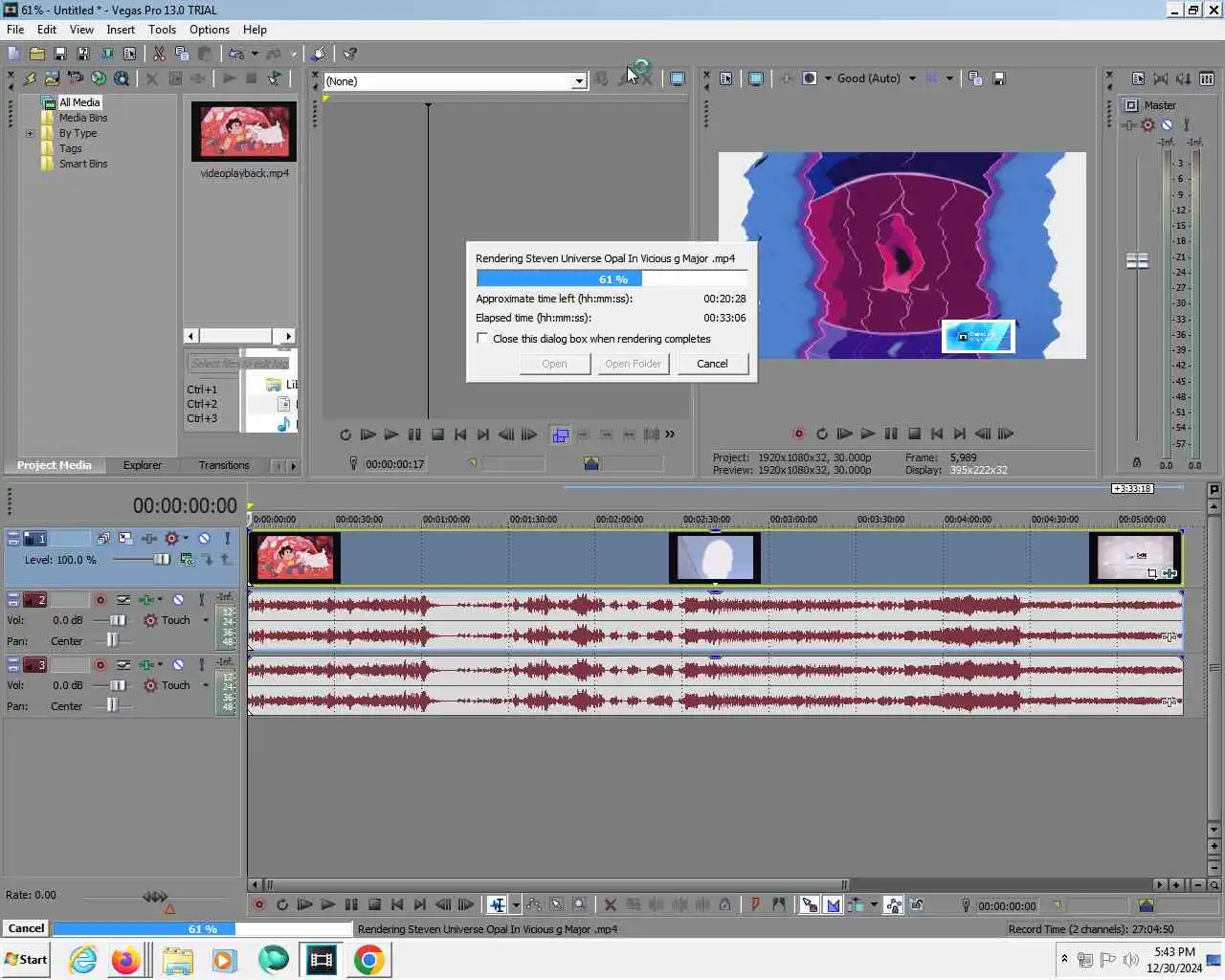Click the Stop button in Video Preview
Image resolution: width=1225 pixels, height=980 pixels.
coord(914,434)
